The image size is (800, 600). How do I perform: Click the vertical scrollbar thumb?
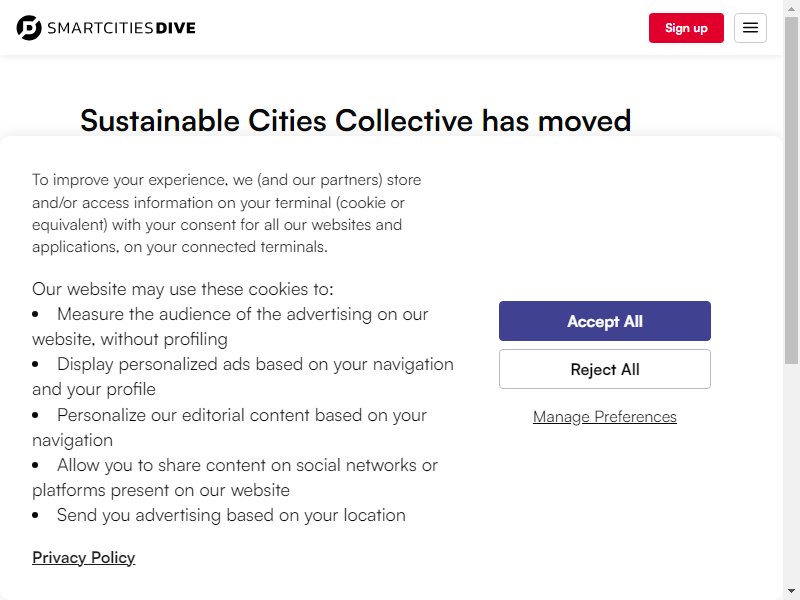point(791,190)
